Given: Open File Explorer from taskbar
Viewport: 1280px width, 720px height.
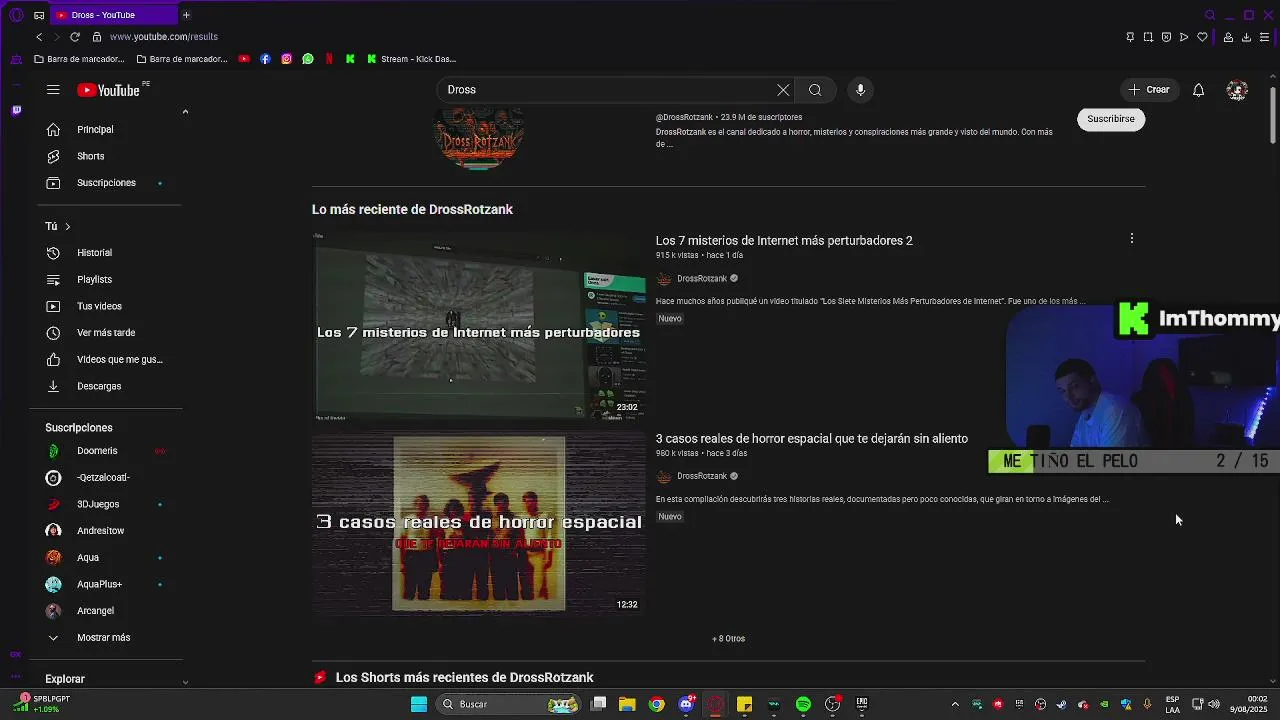Looking at the screenshot, I should 627,704.
